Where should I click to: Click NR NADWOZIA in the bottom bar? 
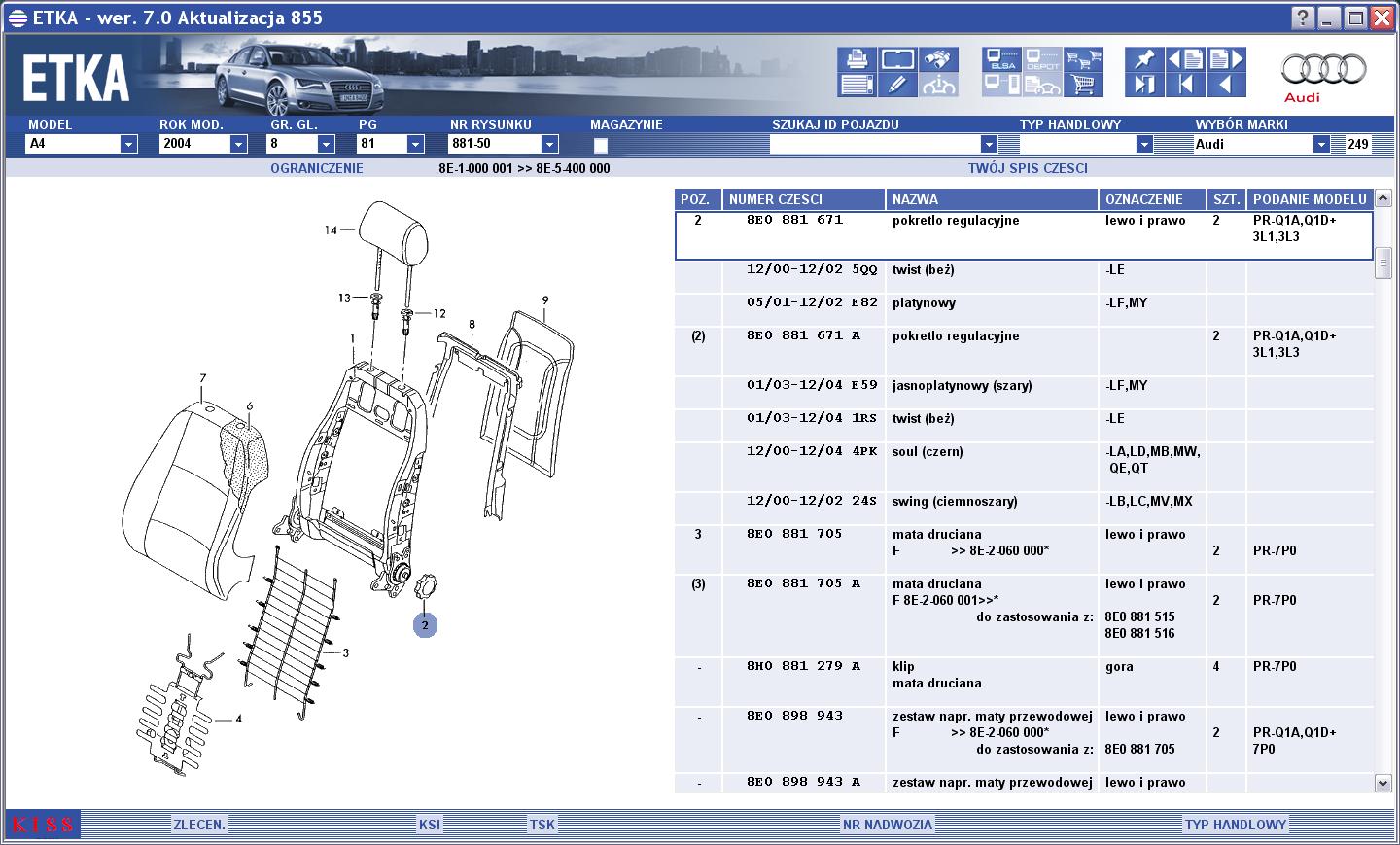click(x=888, y=825)
